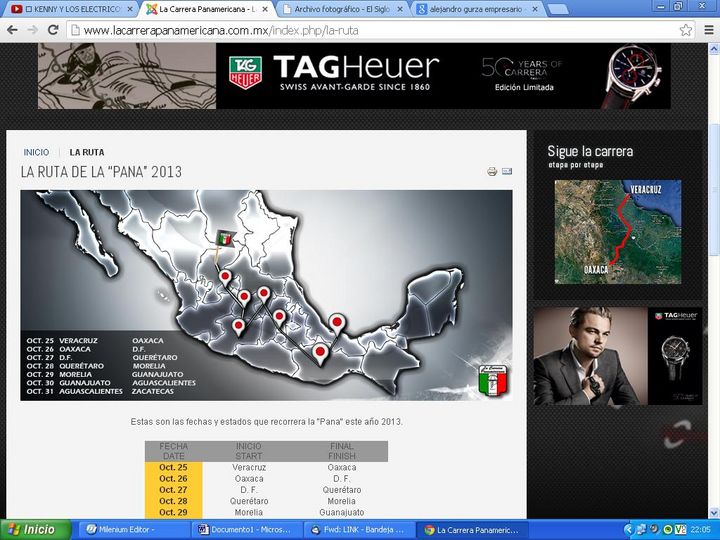Close the KENNY Y LOS ELECTRICOS tab
720x540 pixels.
click(x=129, y=9)
